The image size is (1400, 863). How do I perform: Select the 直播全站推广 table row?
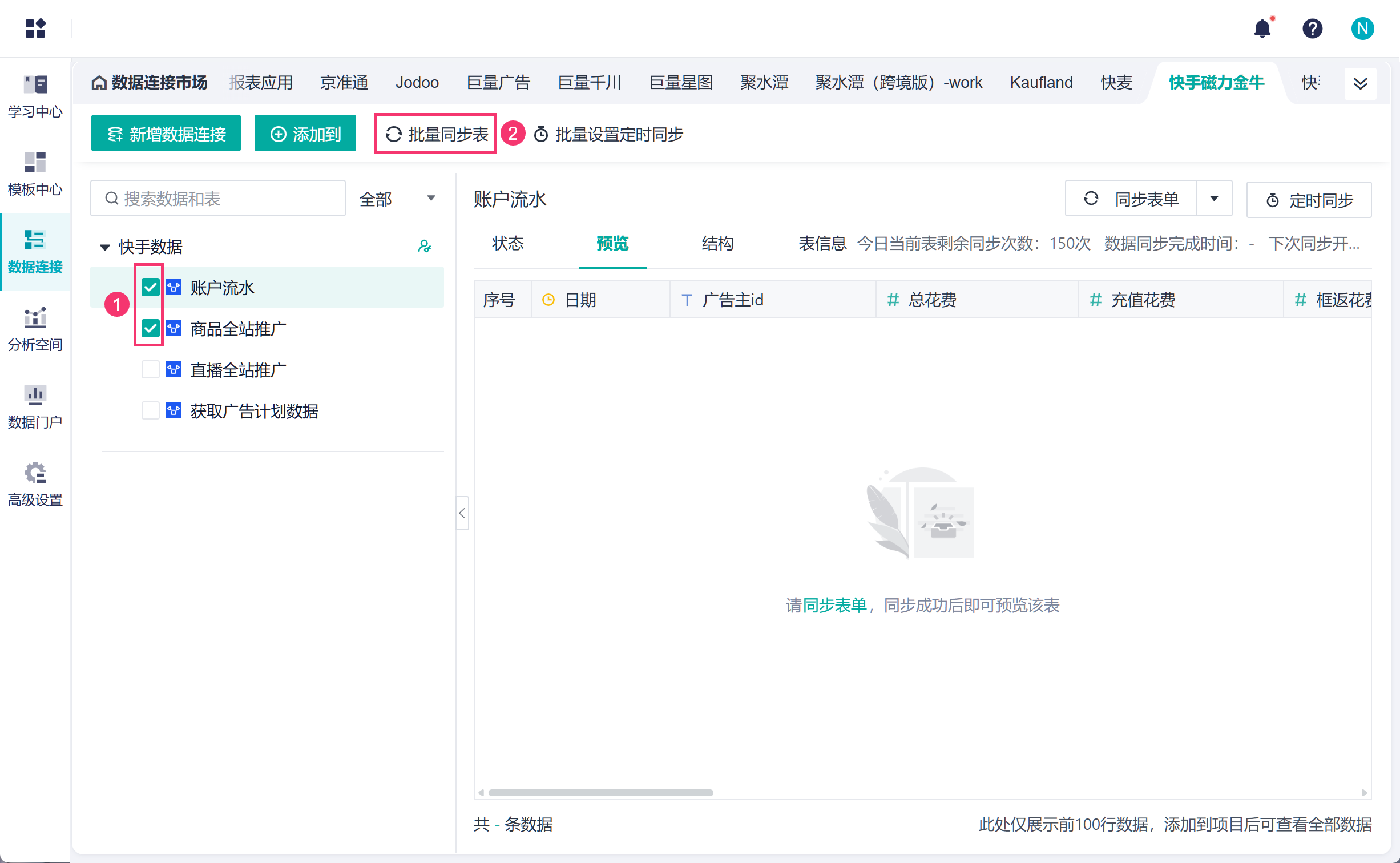click(x=267, y=369)
